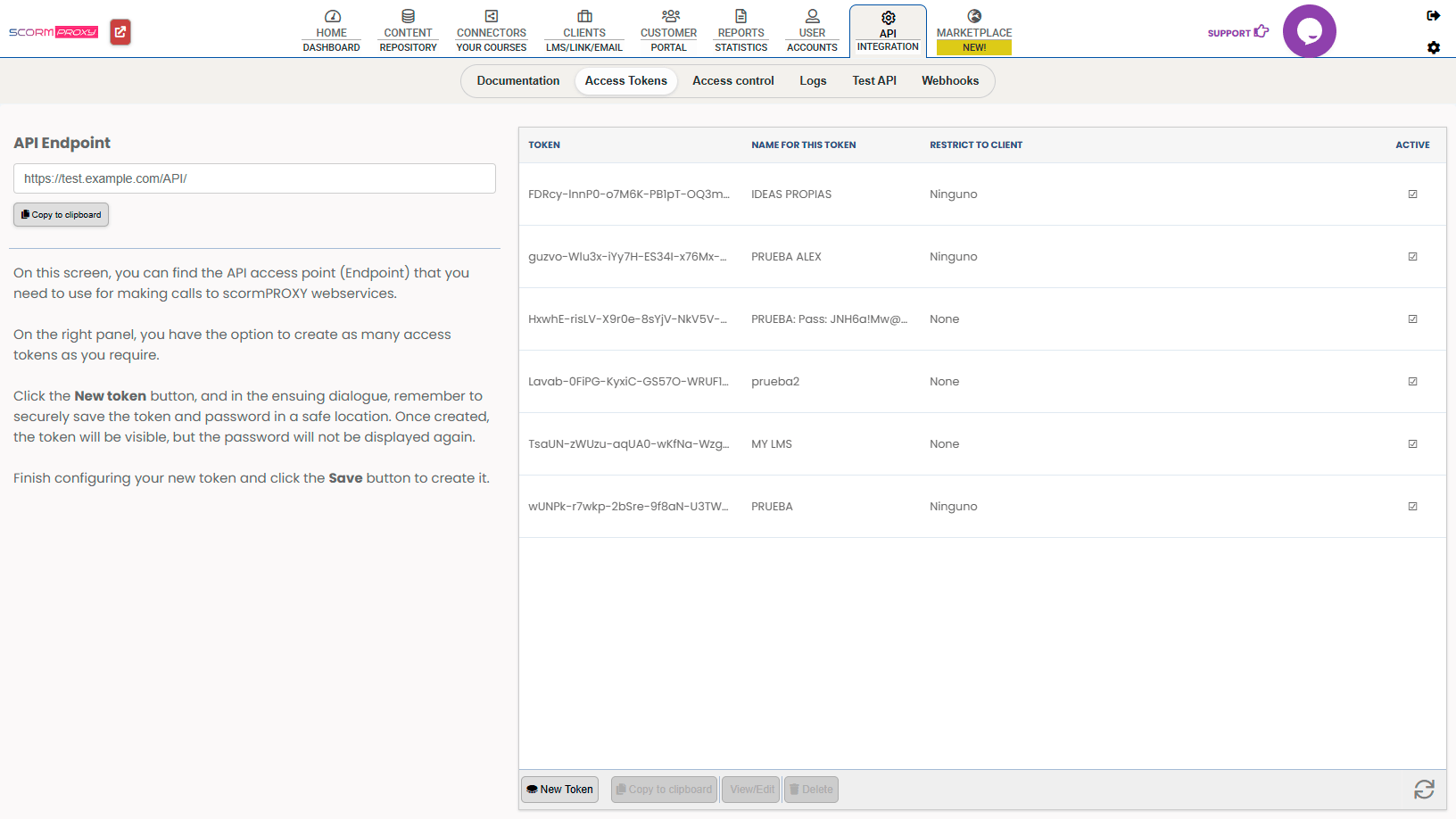Viewport: 1456px width, 819px height.
Task: Toggle active checkbox for MY LMS token
Action: [x=1412, y=443]
